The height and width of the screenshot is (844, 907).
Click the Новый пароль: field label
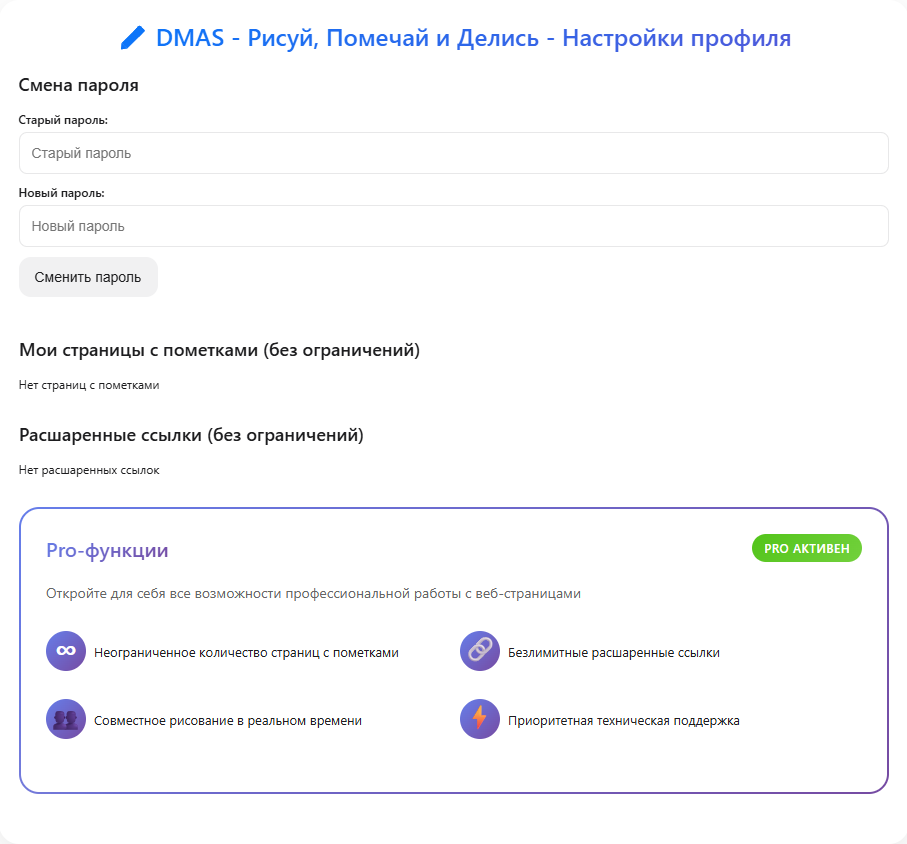(x=62, y=193)
